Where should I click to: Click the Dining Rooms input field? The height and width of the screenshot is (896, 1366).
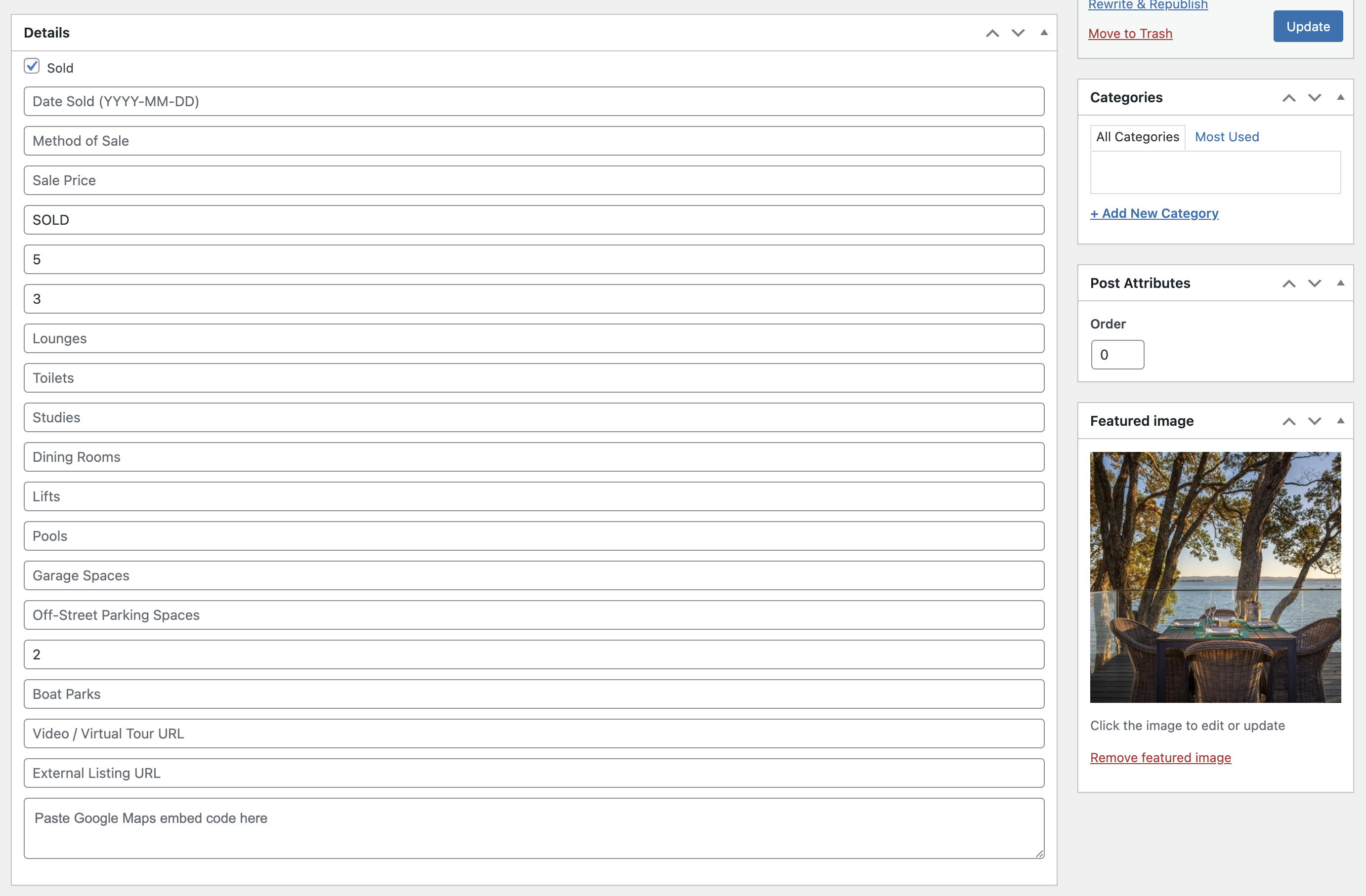point(534,458)
